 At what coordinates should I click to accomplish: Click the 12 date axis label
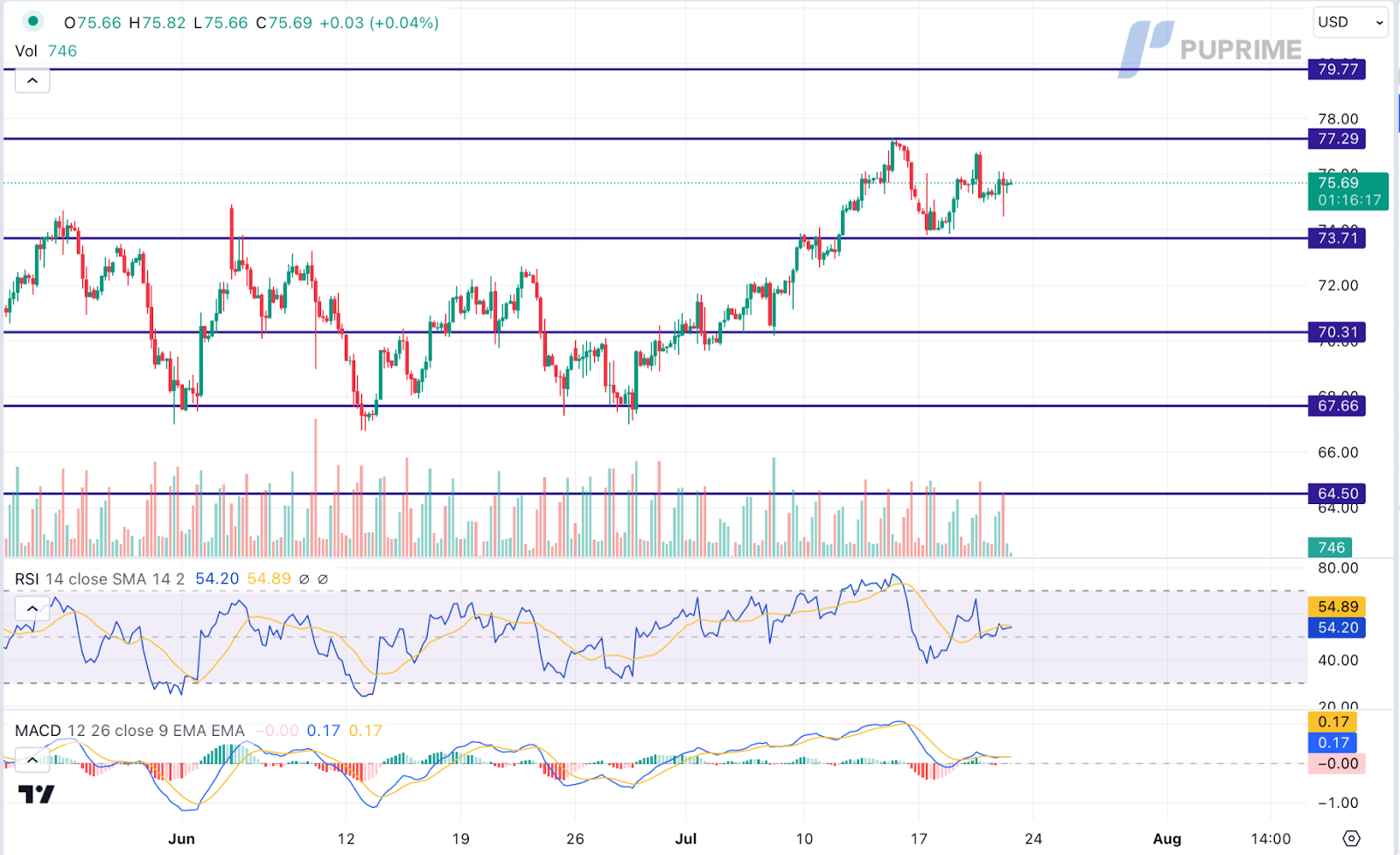pyautogui.click(x=346, y=838)
